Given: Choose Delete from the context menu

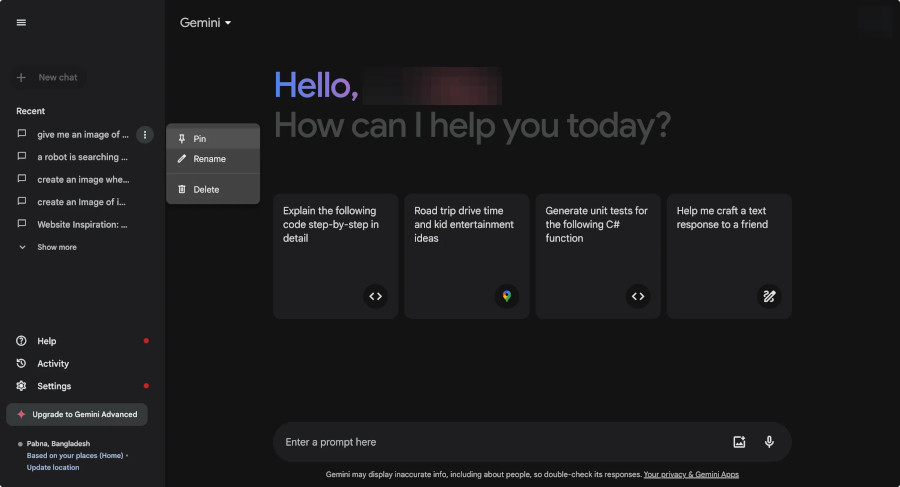Looking at the screenshot, I should point(213,189).
